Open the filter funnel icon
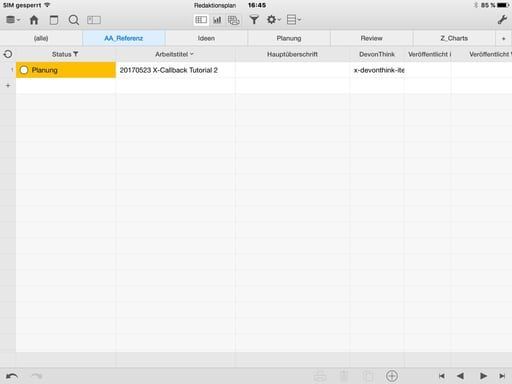Screen dimensions: 512x384 click(254, 20)
